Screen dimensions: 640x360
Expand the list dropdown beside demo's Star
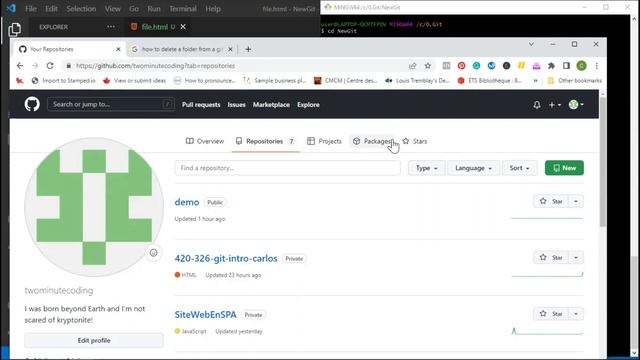[576, 201]
